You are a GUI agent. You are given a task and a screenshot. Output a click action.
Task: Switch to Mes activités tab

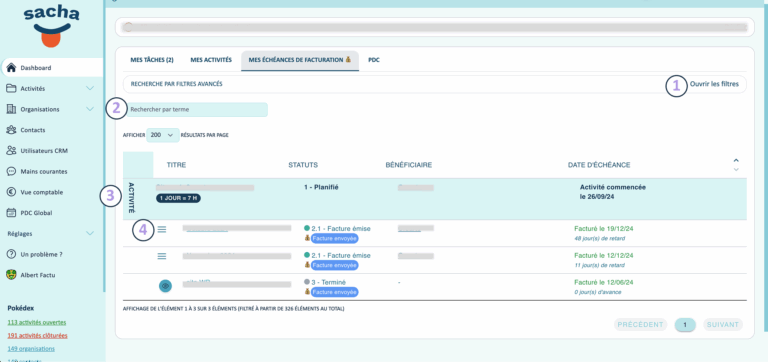211,60
